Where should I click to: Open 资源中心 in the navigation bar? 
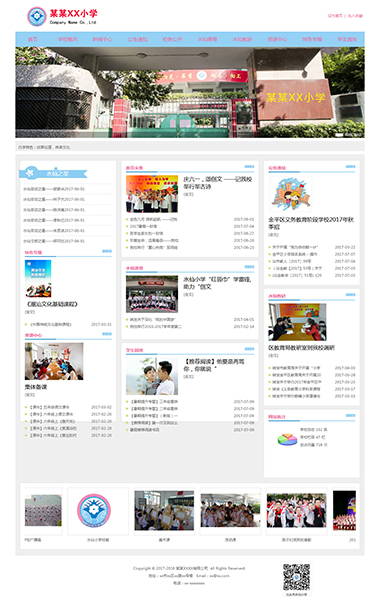tap(277, 39)
